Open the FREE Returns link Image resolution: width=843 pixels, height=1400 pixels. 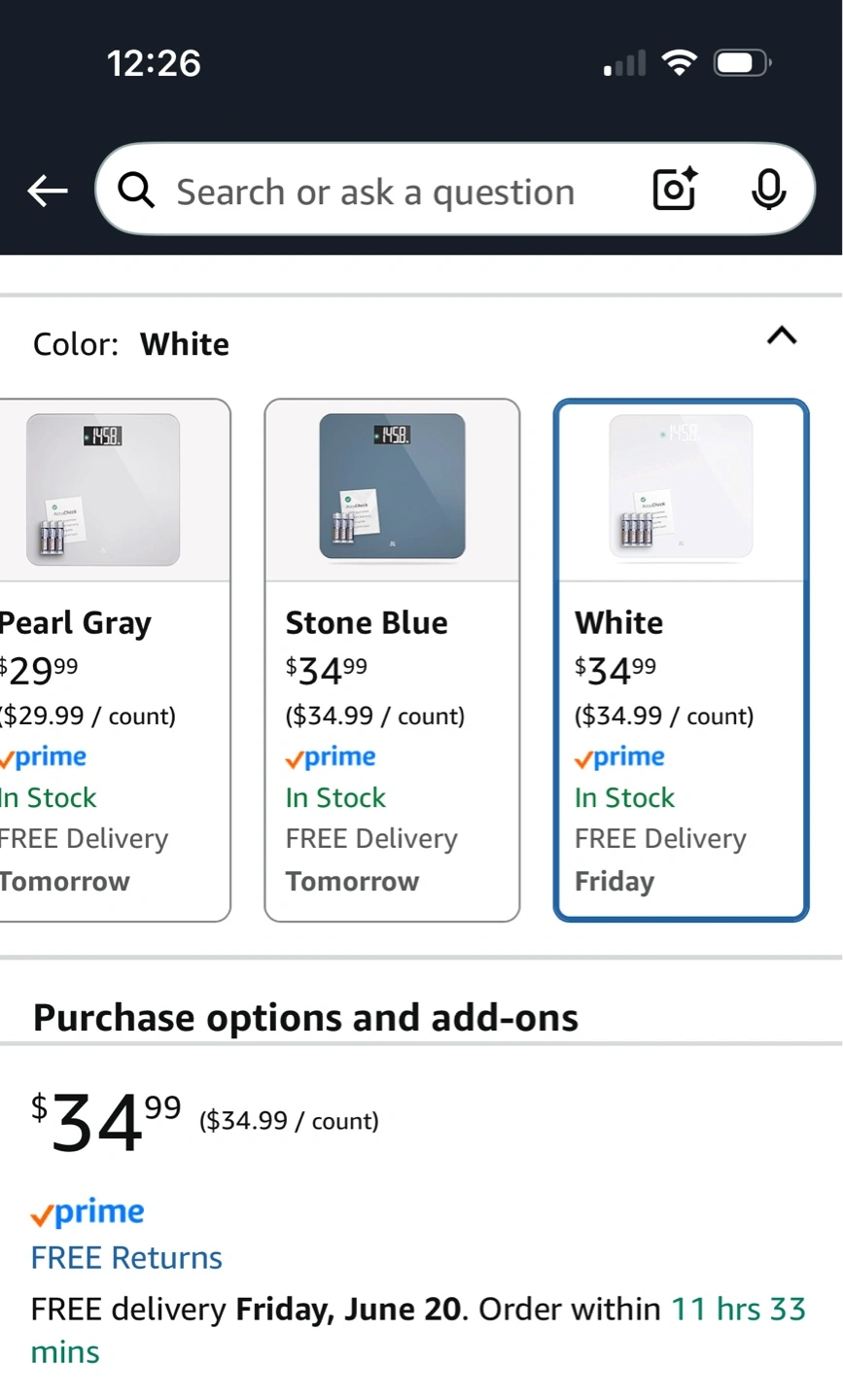[126, 1258]
